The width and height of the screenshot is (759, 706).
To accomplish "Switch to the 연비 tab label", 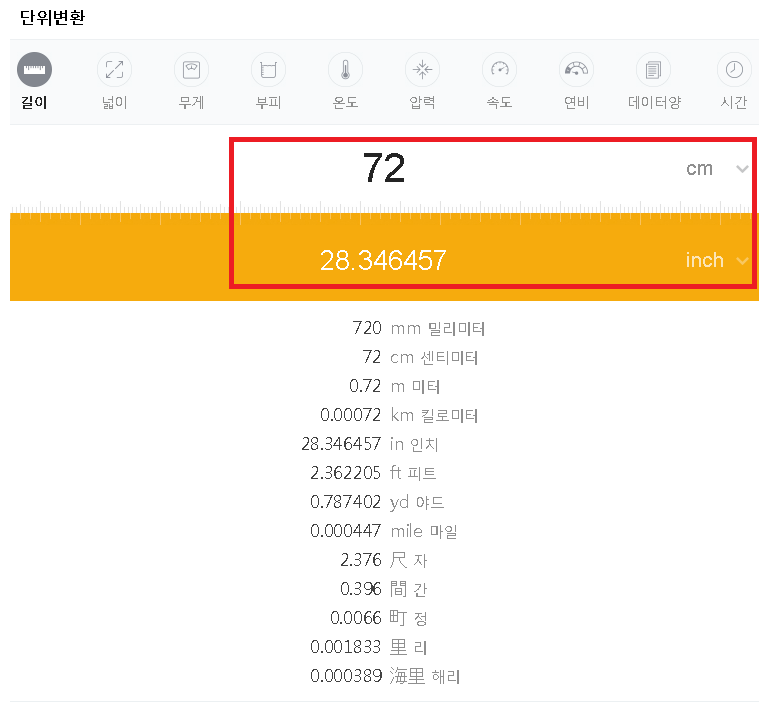I will point(576,103).
